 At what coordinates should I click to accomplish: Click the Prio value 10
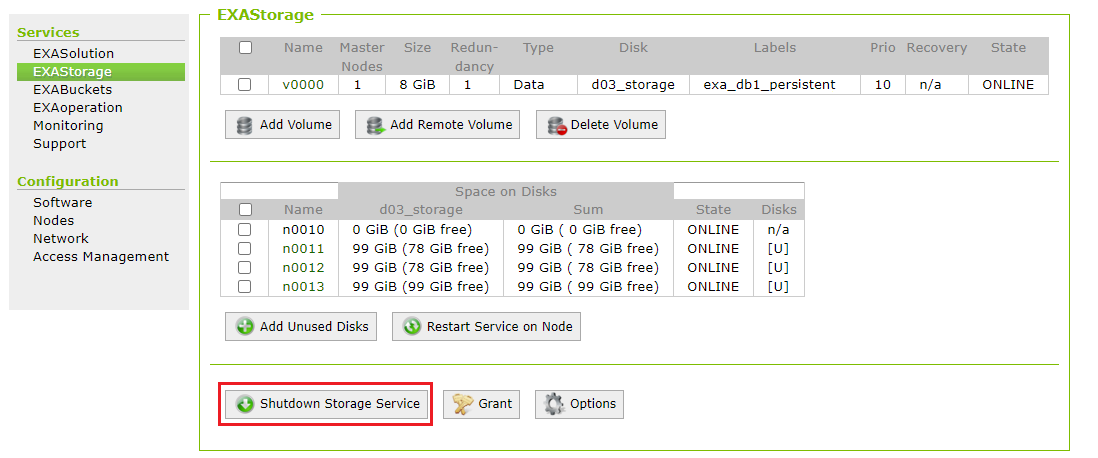pyautogui.click(x=883, y=85)
